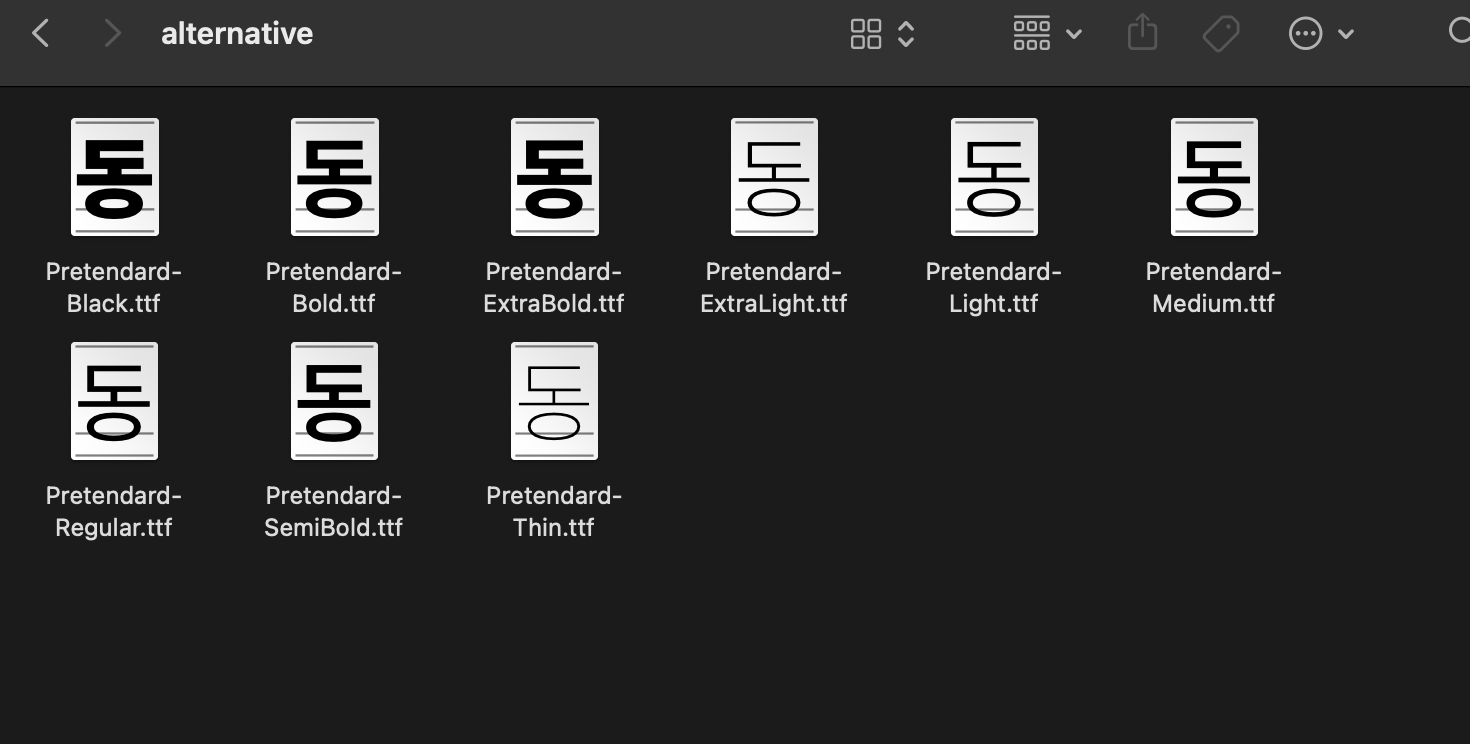Screen dimensions: 1470x744
Task: Click the Pretendard-ExtraBold.ttf file name
Action: coord(554,288)
